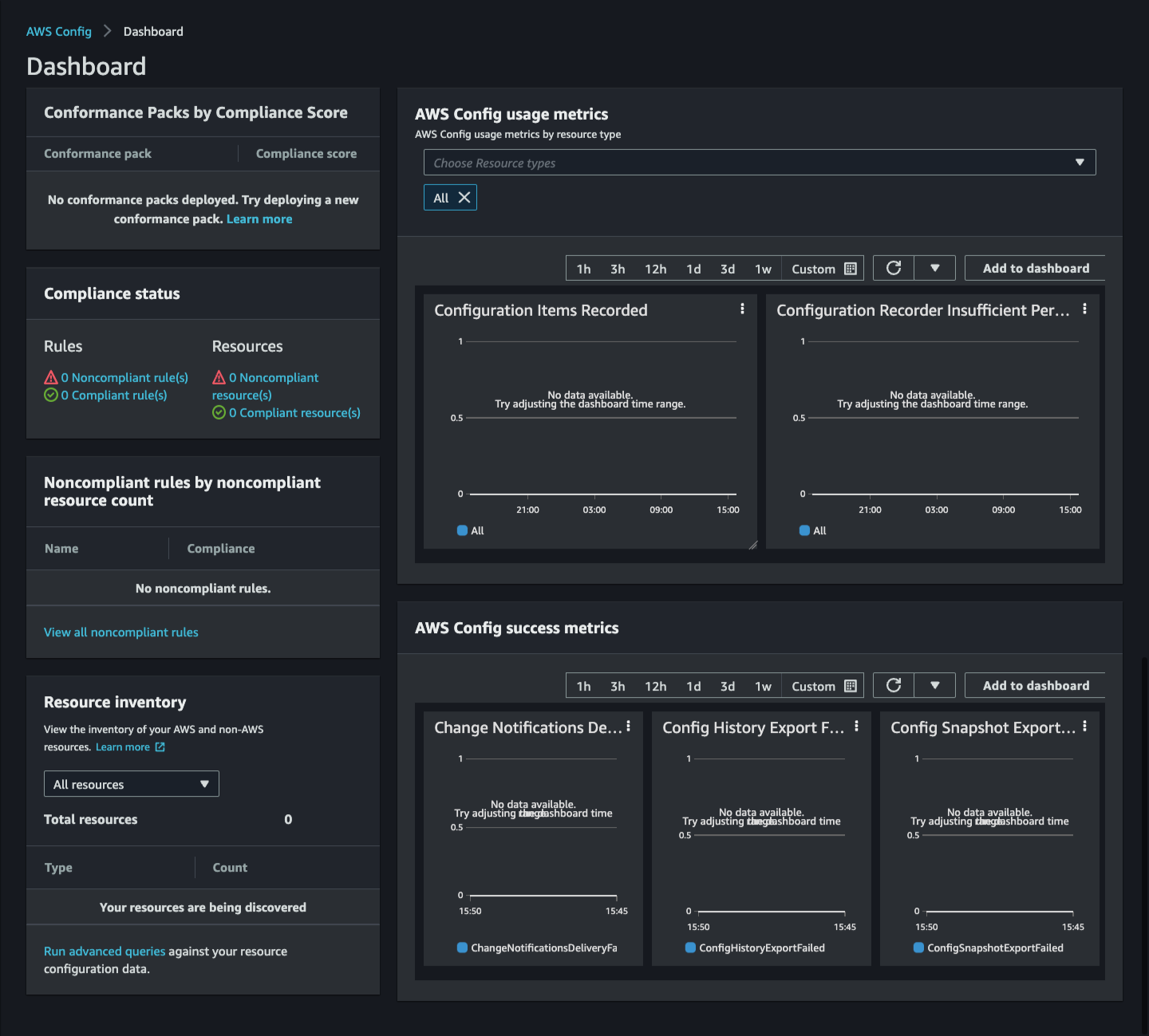Click check icon next to Compliant rule(s)

[x=51, y=395]
